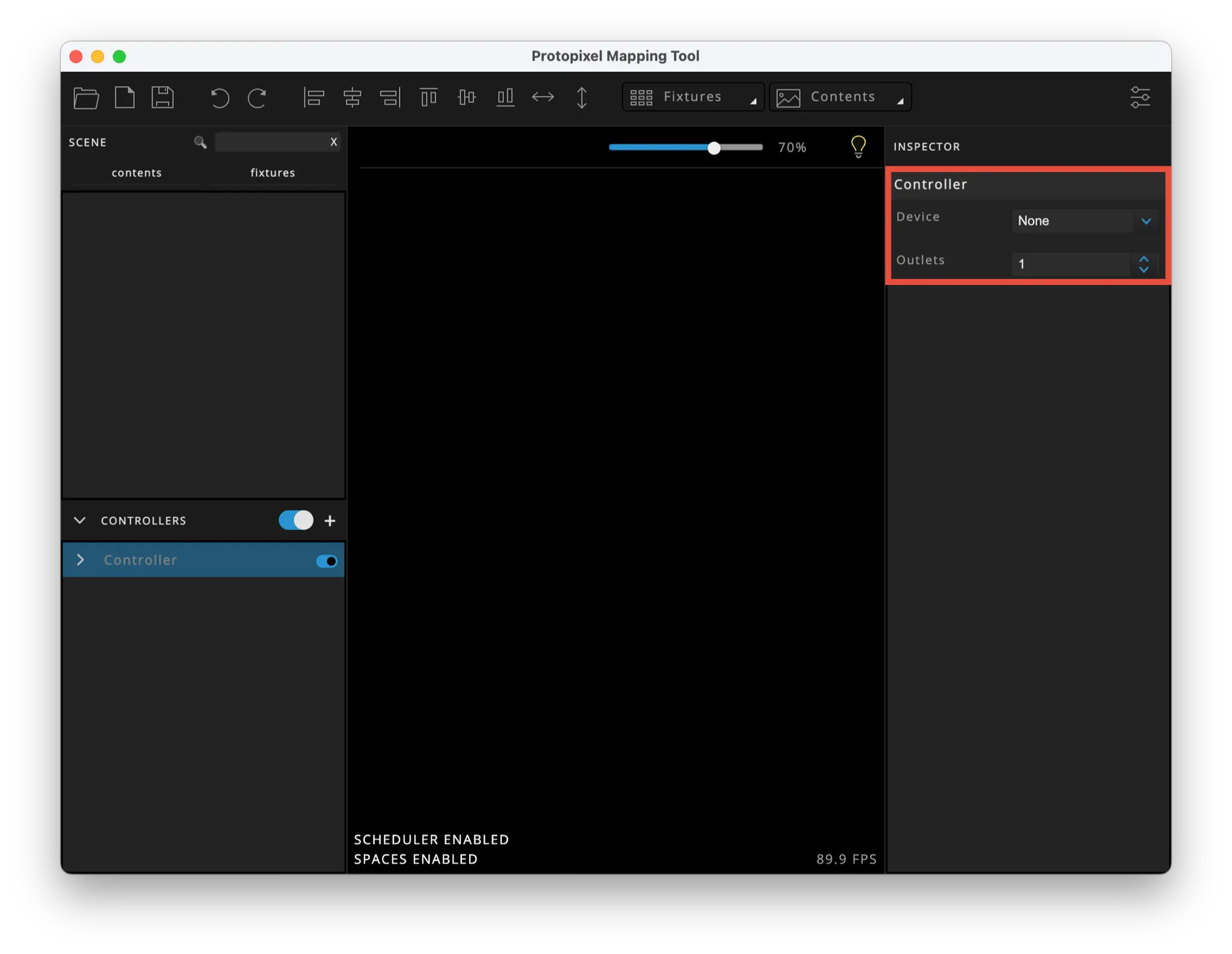Distribute selection vertically

tap(582, 97)
